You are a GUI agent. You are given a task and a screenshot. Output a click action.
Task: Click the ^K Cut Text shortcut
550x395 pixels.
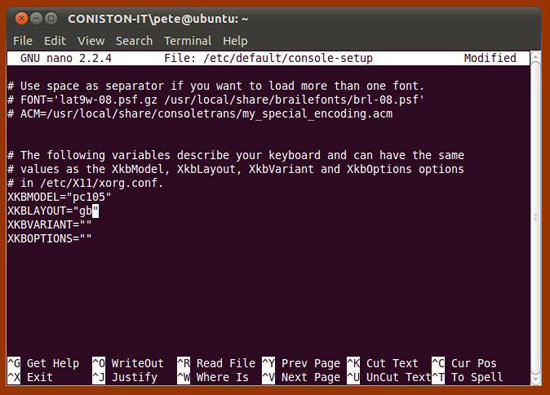pyautogui.click(x=383, y=363)
